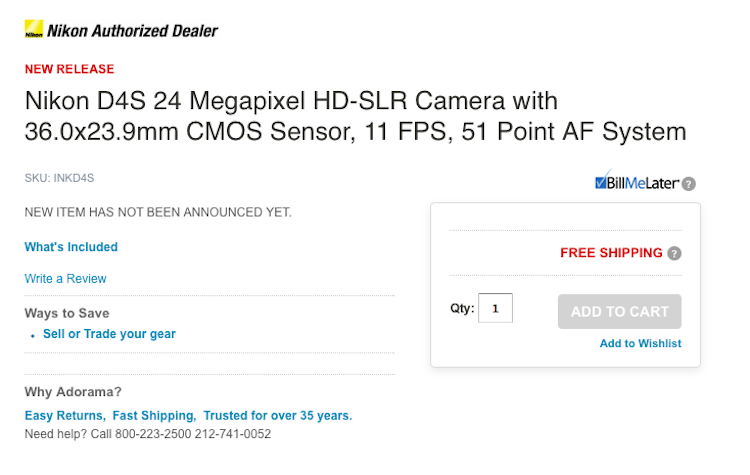This screenshot has width=750, height=475.
Task: Click the Easy Returns link
Action: tap(64, 415)
